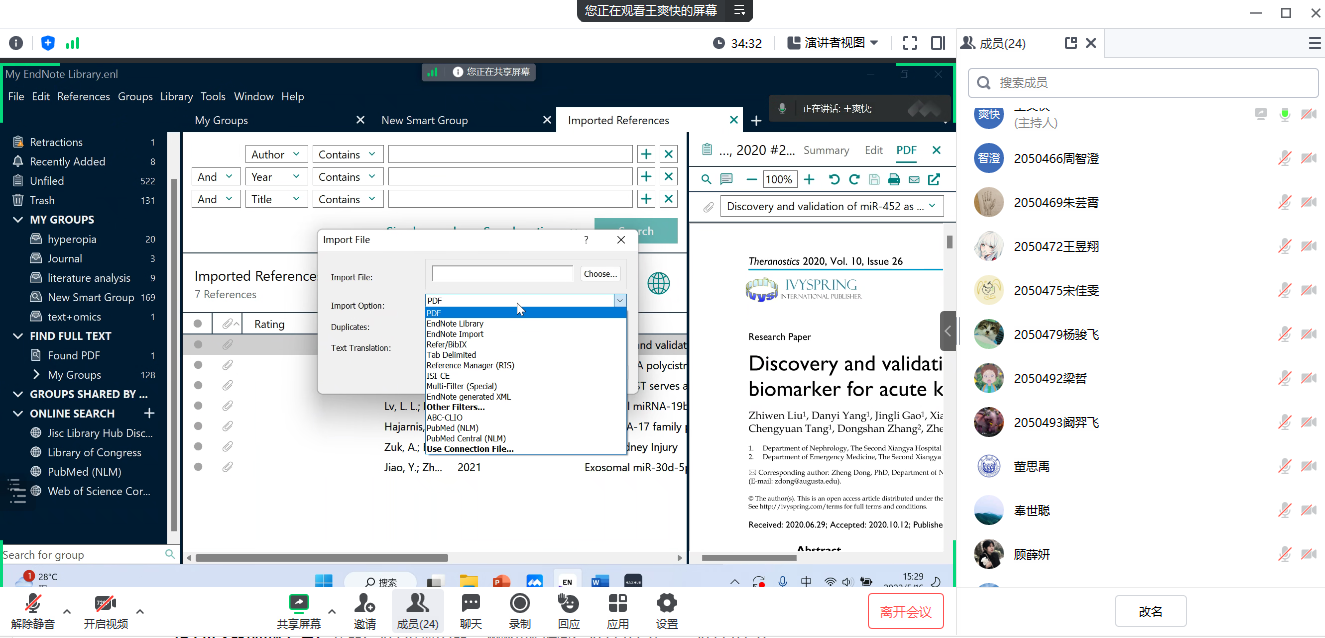This screenshot has height=638, width=1325.
Task: Select PubMed (NLM) online search
Action: pos(86,472)
